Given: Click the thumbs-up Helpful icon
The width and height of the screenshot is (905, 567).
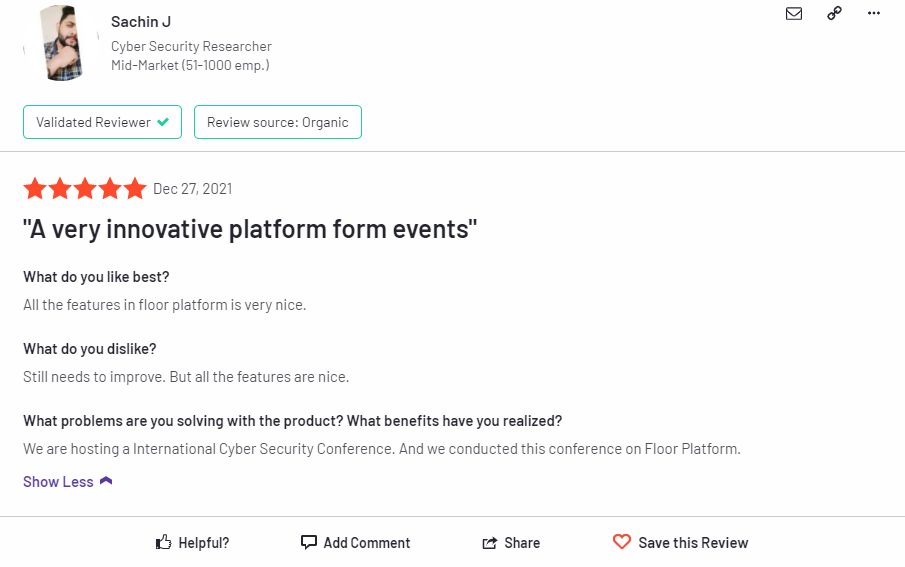Looking at the screenshot, I should coord(163,542).
